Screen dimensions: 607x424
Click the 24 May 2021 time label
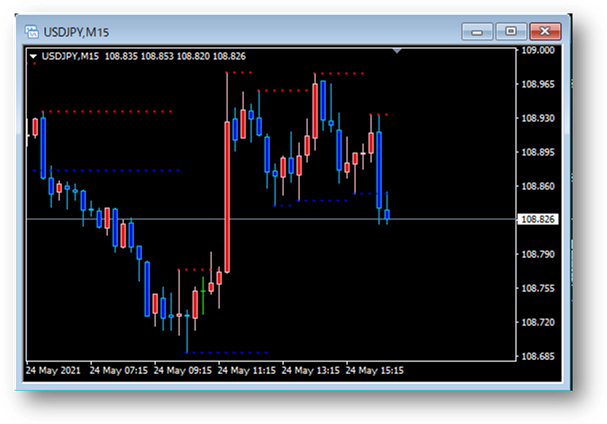(53, 371)
